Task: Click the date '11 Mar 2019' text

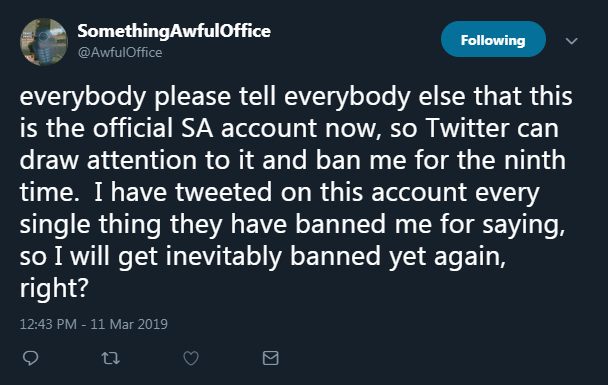Action: [129, 324]
